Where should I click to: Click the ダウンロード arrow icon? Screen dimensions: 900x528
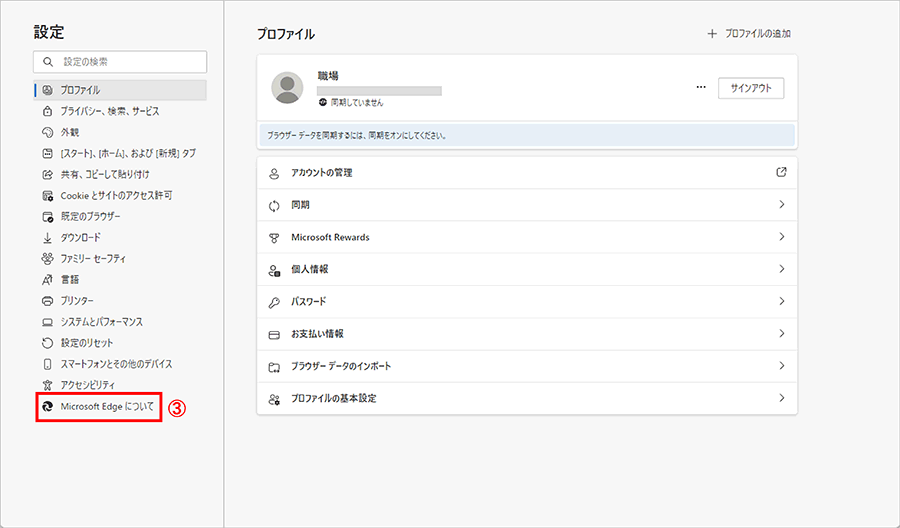click(x=48, y=238)
